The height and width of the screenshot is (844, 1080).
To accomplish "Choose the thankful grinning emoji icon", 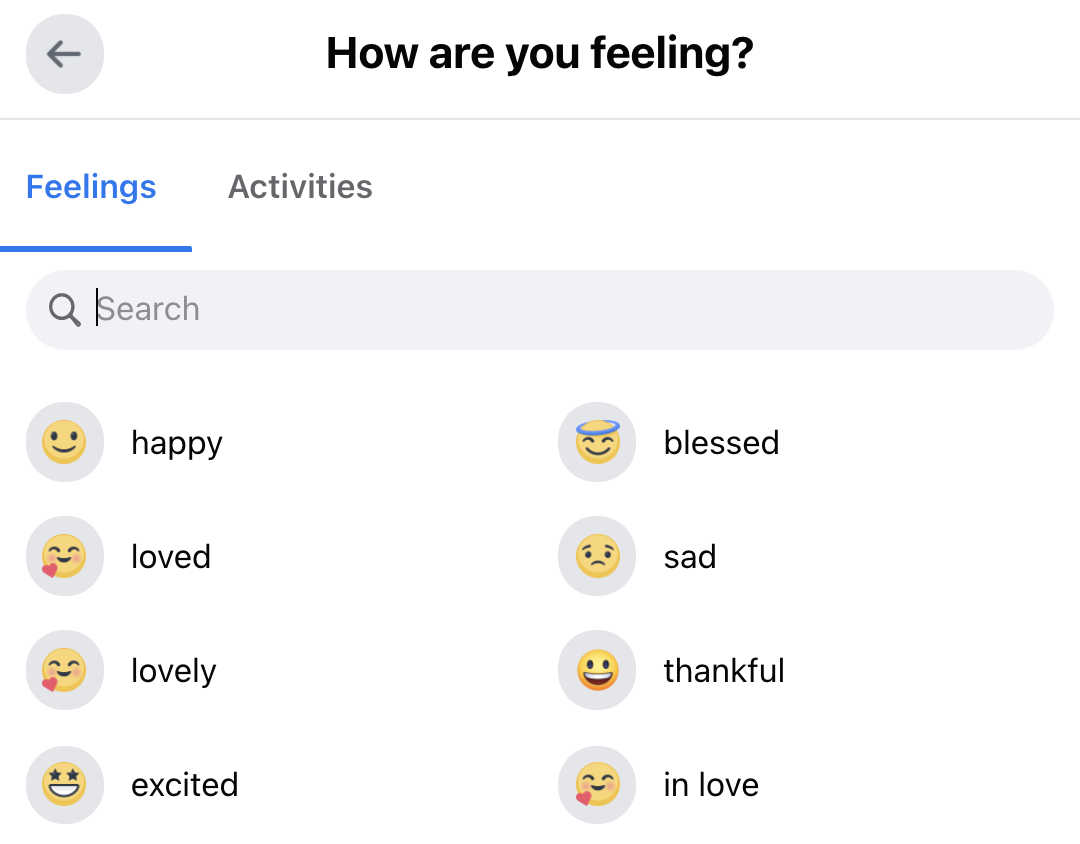I will 597,670.
